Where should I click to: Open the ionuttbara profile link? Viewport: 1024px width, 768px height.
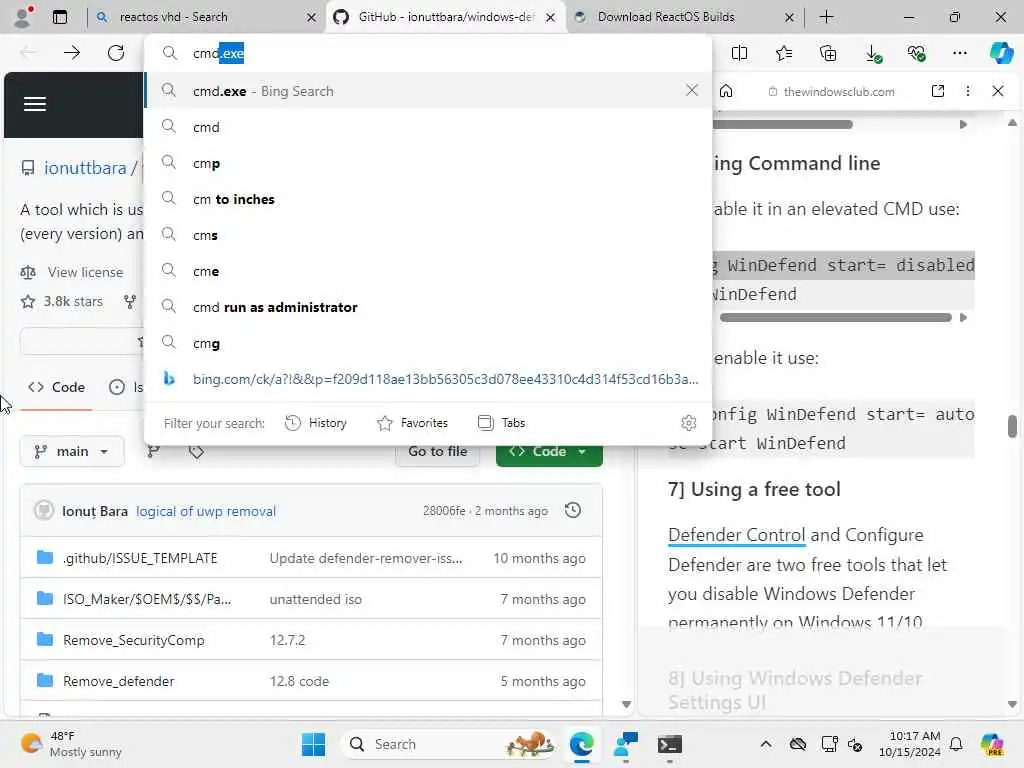(85, 168)
